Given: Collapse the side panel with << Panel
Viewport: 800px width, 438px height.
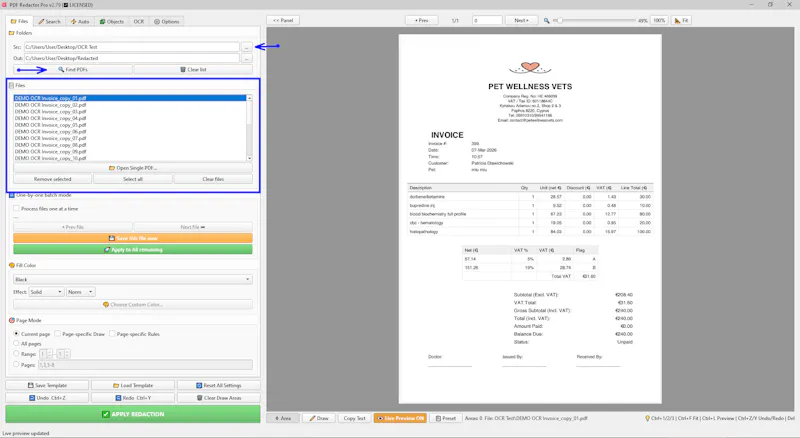Looking at the screenshot, I should coord(283,20).
